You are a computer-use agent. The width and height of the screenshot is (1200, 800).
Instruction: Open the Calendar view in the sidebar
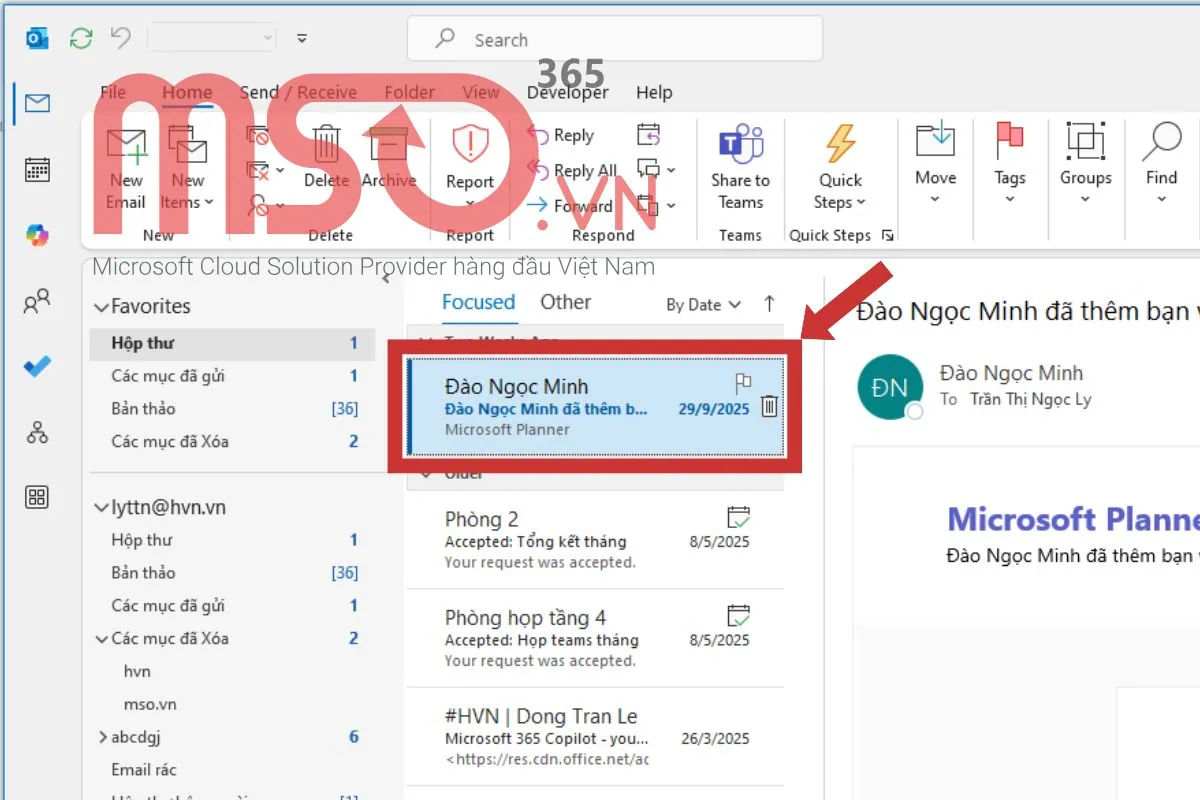pos(37,169)
